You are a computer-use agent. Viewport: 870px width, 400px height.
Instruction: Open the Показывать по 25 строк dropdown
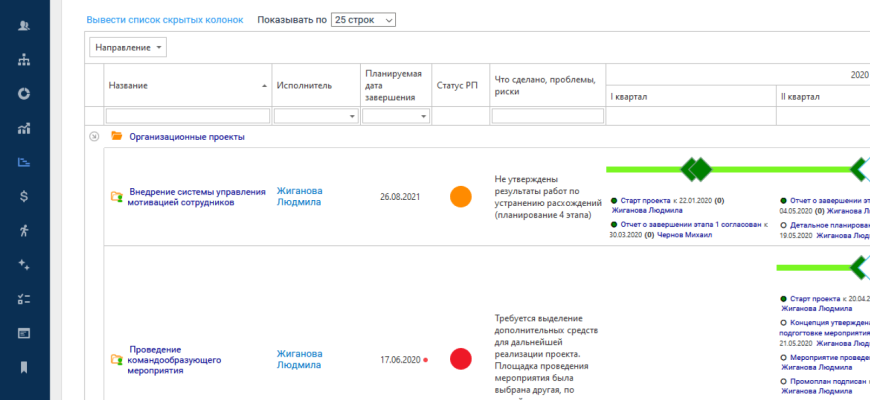[363, 20]
